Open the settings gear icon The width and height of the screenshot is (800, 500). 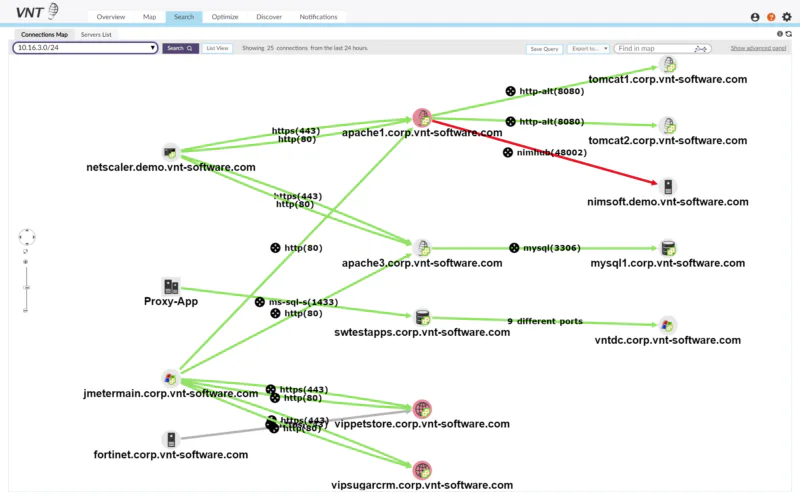787,17
